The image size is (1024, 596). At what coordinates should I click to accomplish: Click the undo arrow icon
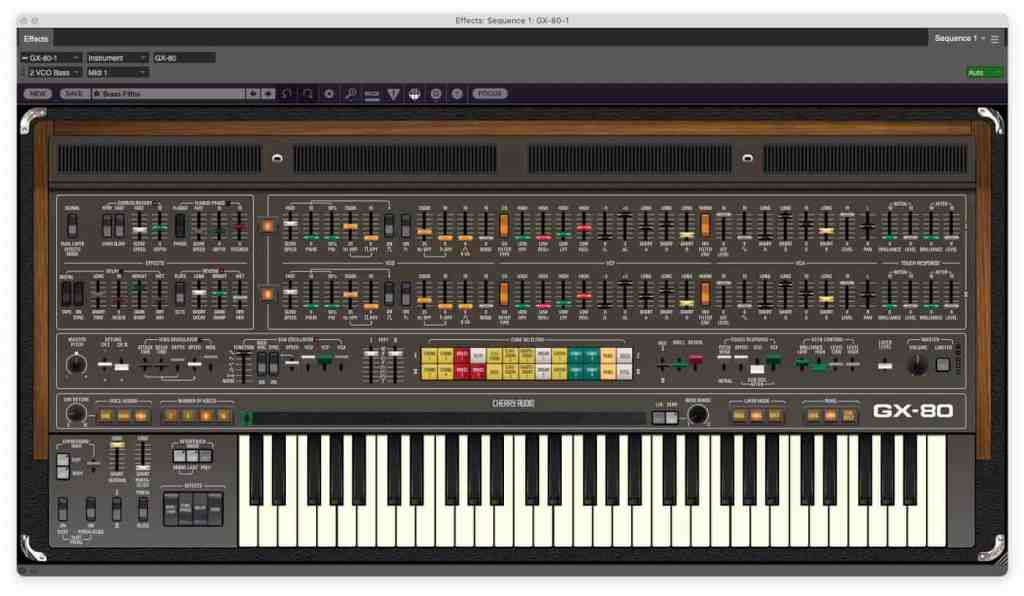tap(287, 94)
